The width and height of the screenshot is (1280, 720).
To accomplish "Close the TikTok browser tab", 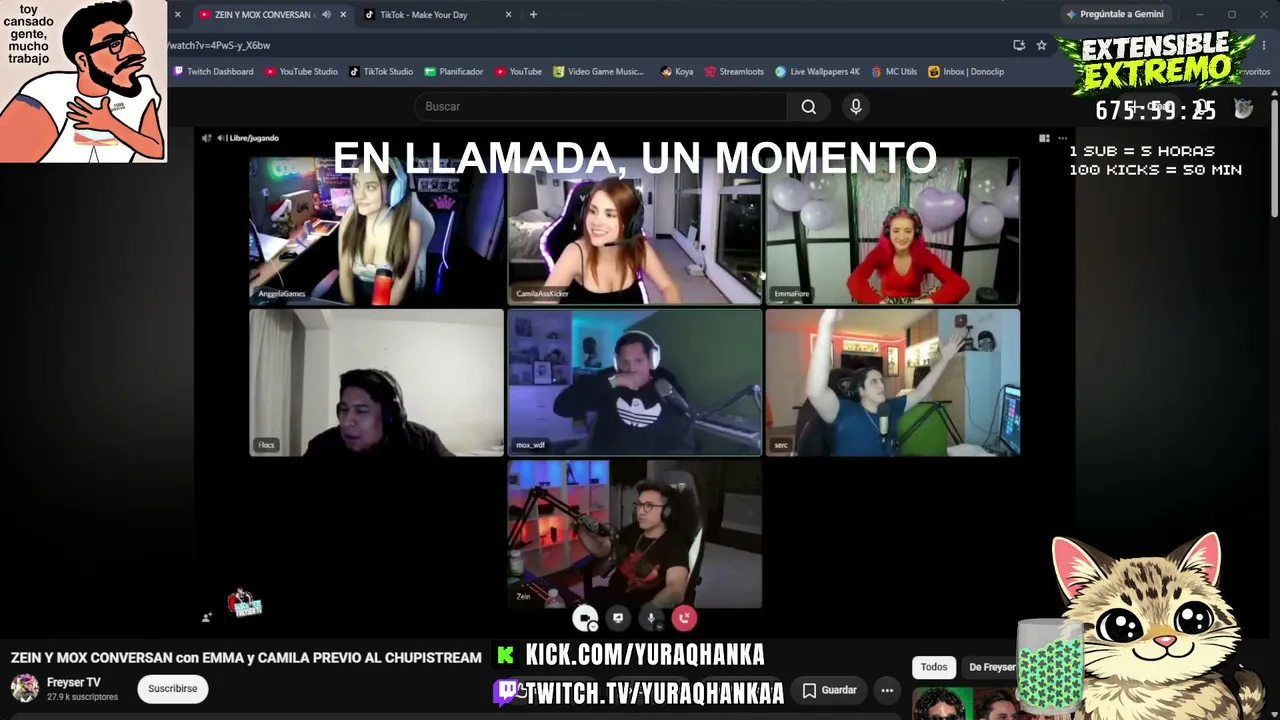I will pos(508,15).
